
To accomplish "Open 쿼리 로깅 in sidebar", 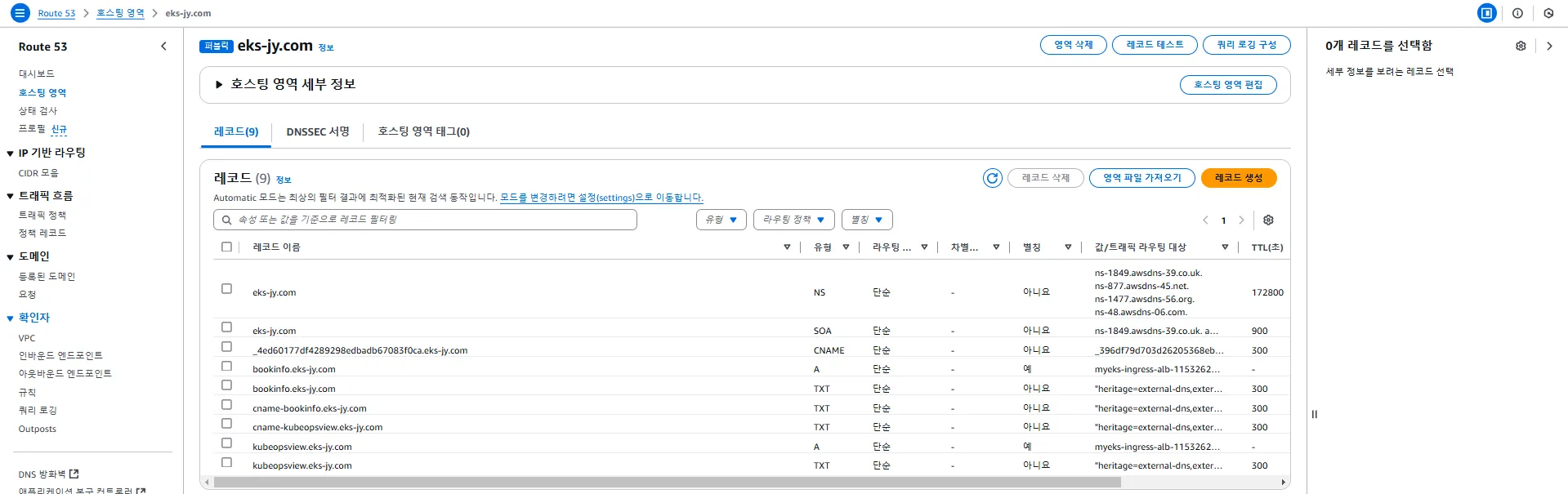I will click(38, 410).
